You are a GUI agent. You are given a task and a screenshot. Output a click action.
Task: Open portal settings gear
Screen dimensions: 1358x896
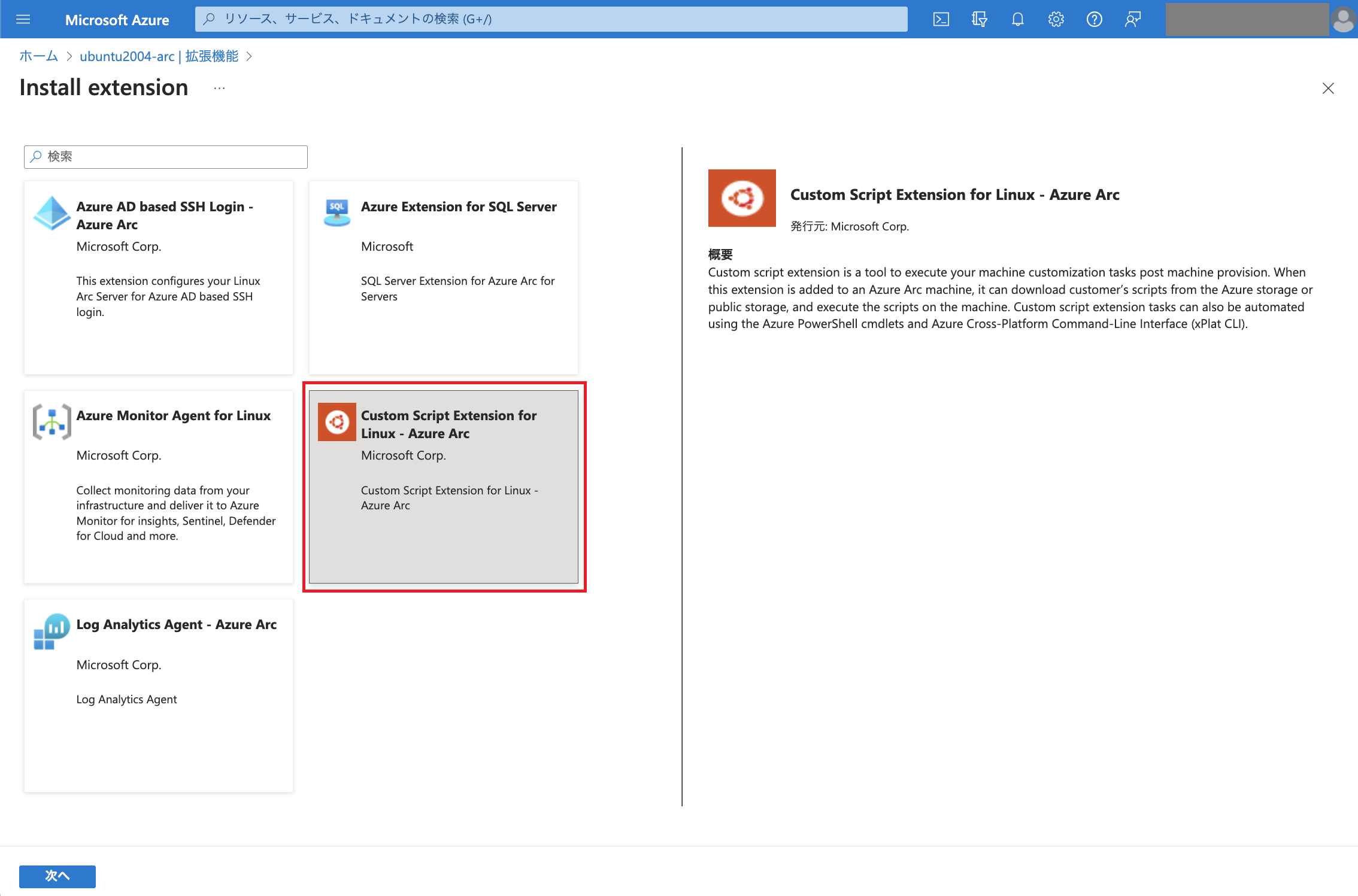pyautogui.click(x=1056, y=19)
